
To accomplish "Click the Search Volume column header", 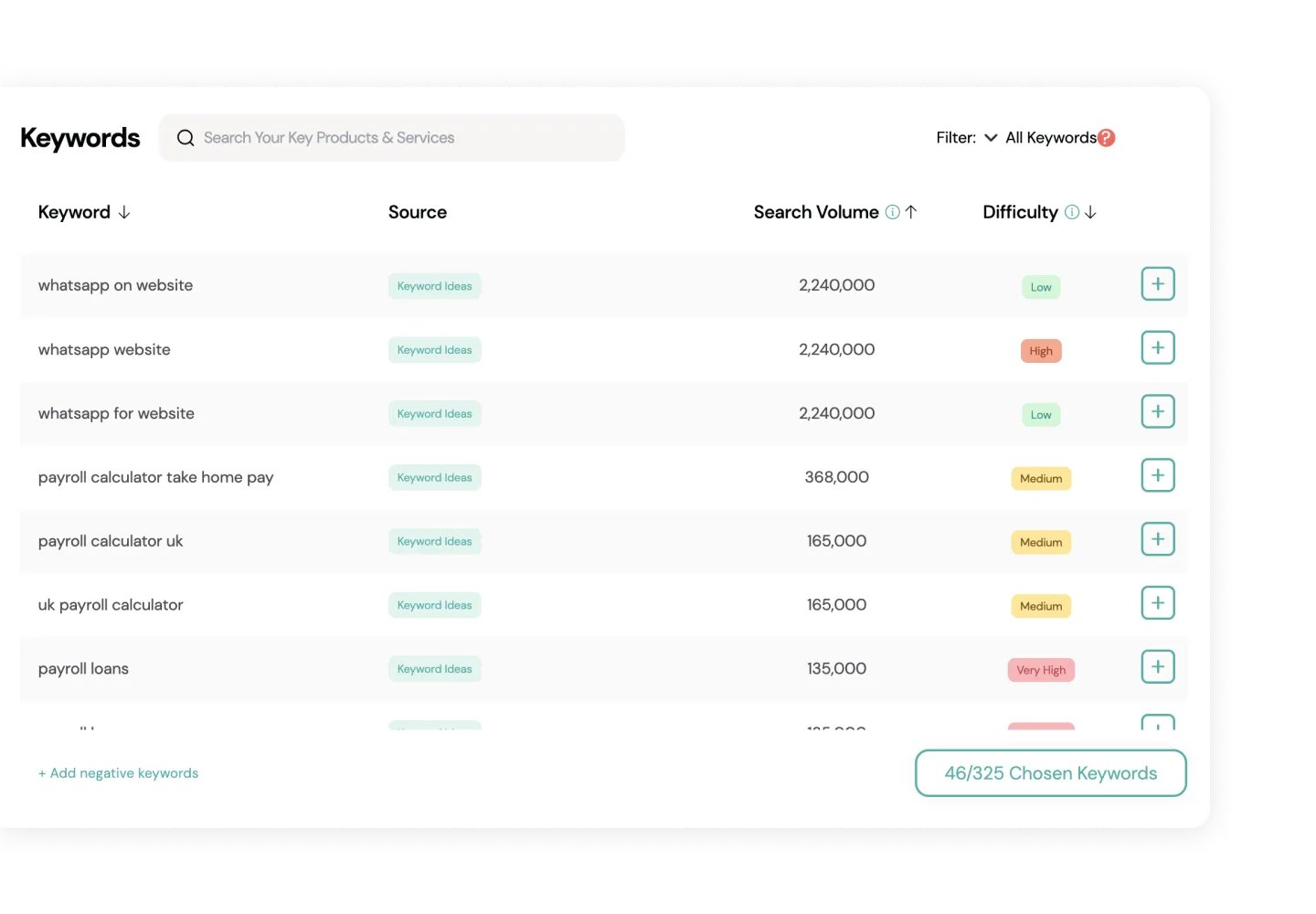I will pos(816,212).
